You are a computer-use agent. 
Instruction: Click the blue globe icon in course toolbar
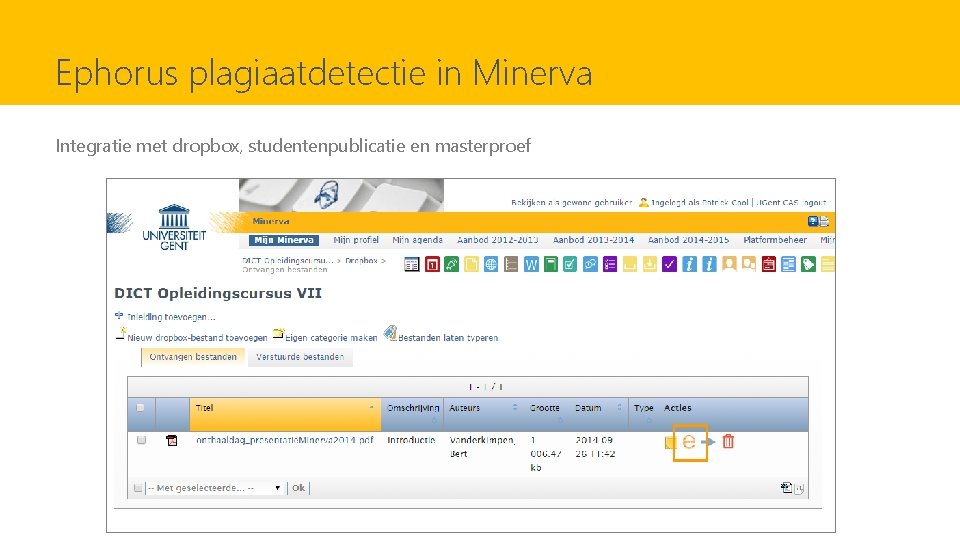coord(491,264)
